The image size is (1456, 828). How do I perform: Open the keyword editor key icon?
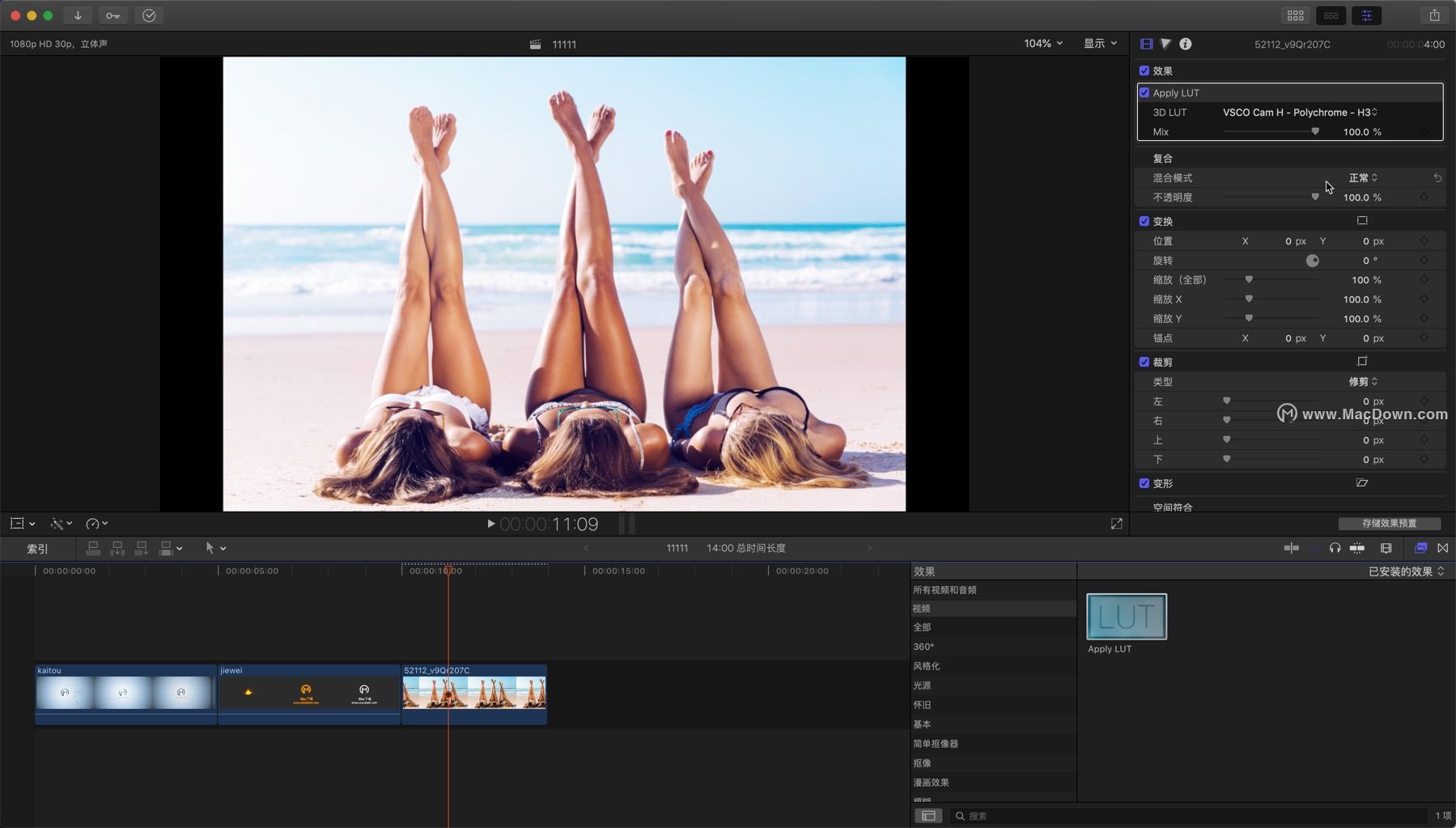(x=112, y=15)
